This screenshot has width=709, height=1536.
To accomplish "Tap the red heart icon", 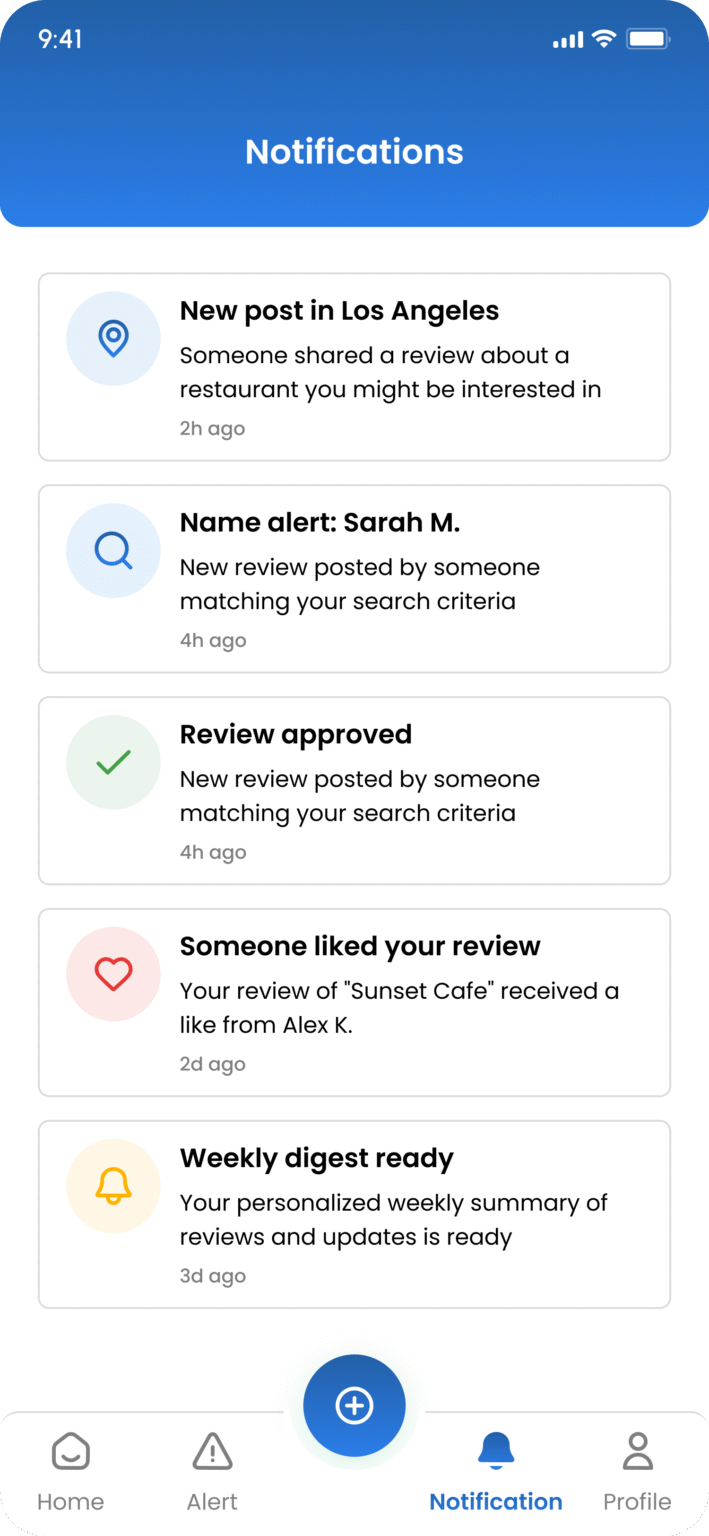I will (x=113, y=974).
